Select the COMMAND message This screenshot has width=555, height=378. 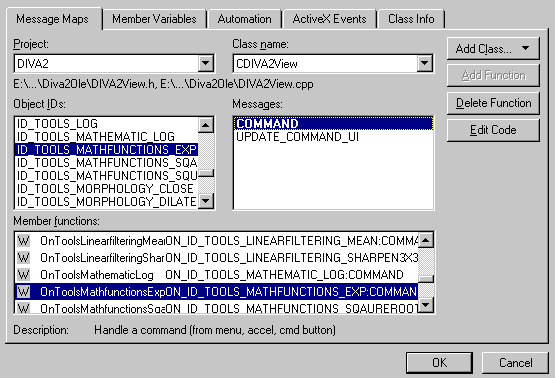click(333, 124)
